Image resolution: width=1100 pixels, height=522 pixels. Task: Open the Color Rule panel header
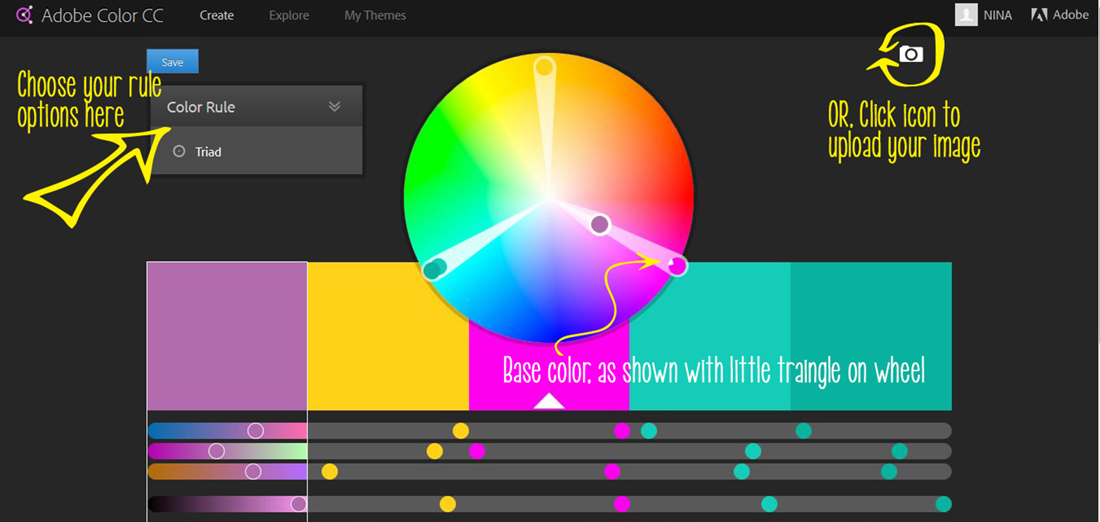click(257, 107)
